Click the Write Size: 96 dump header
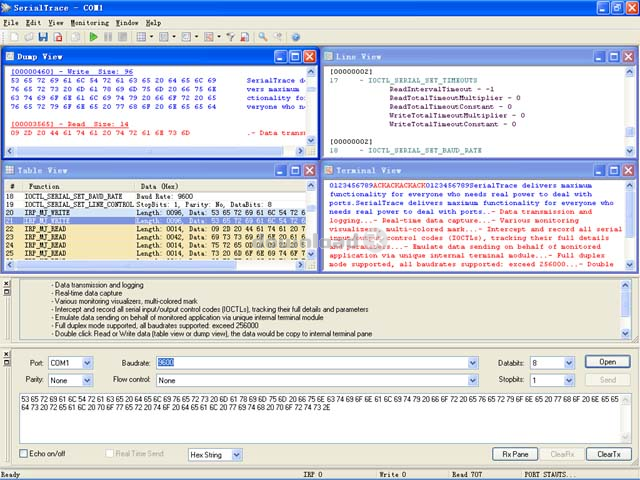Image resolution: width=640 pixels, height=480 pixels. point(72,71)
